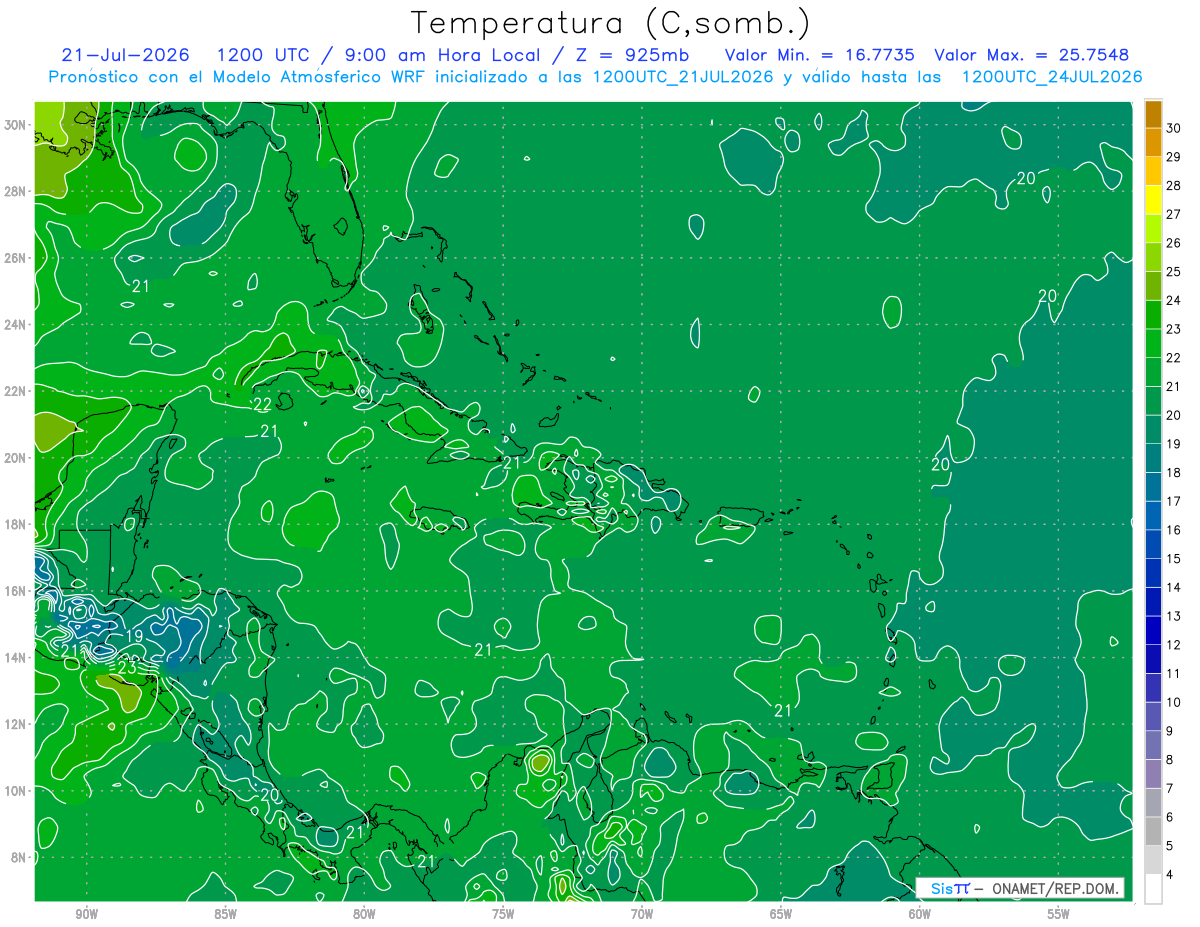The height and width of the screenshot is (927, 1200).
Task: Click the "75W" longitude axis label
Action: click(x=503, y=914)
